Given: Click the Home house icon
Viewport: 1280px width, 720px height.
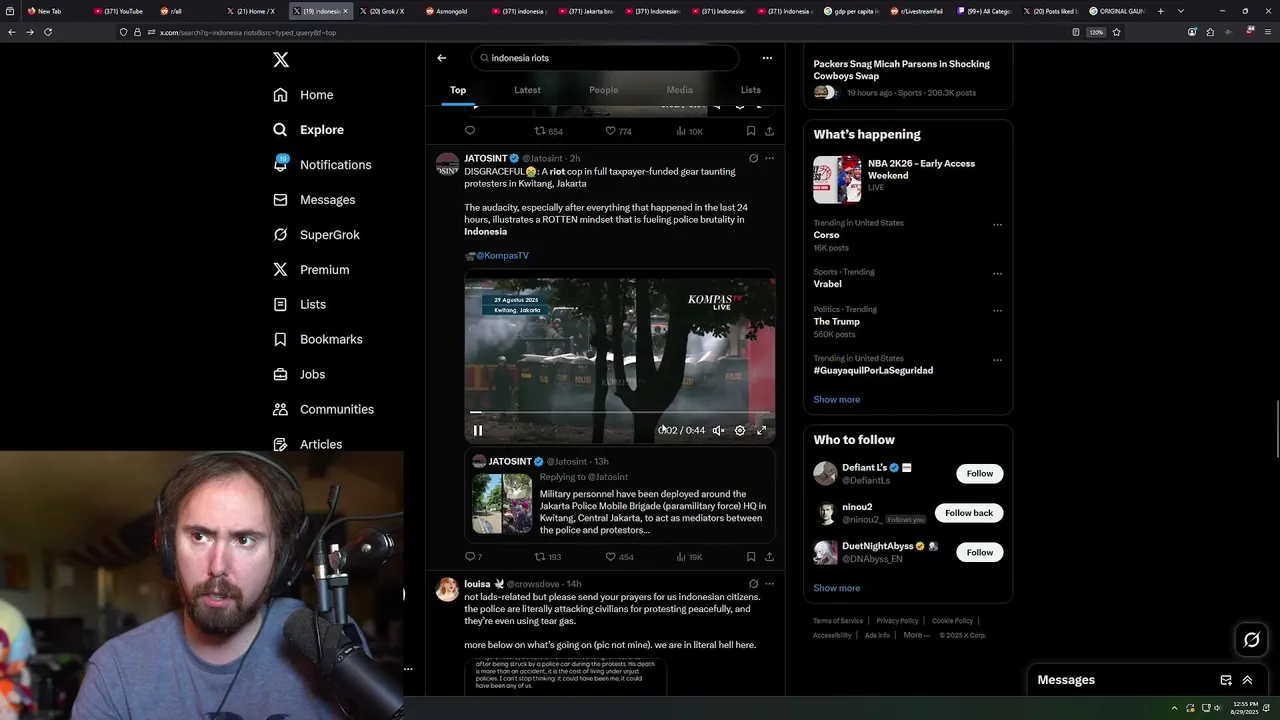Looking at the screenshot, I should coord(281,95).
